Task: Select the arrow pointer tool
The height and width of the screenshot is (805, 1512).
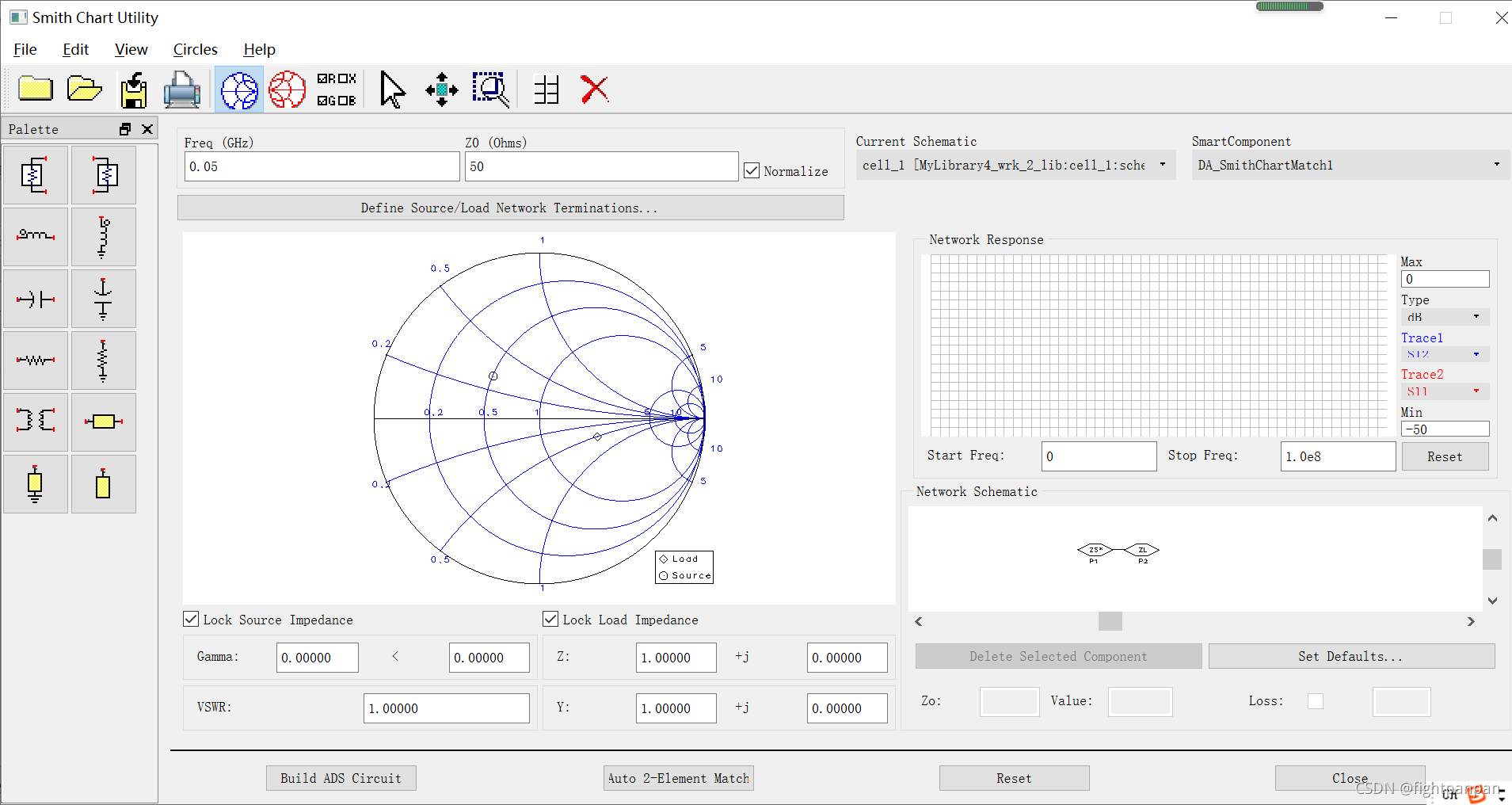Action: pyautogui.click(x=392, y=90)
